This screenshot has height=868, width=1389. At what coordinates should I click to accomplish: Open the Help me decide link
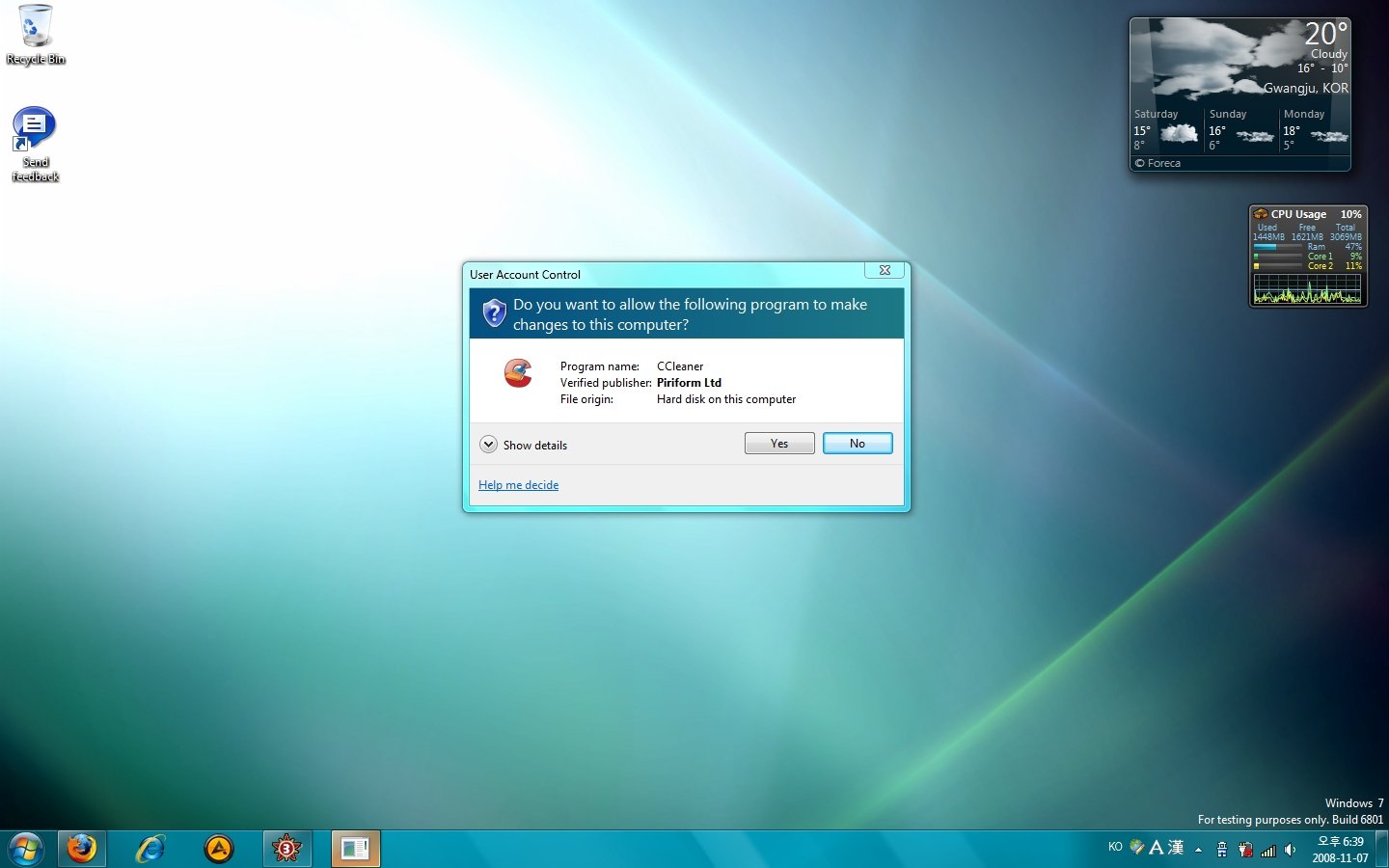pyautogui.click(x=518, y=485)
